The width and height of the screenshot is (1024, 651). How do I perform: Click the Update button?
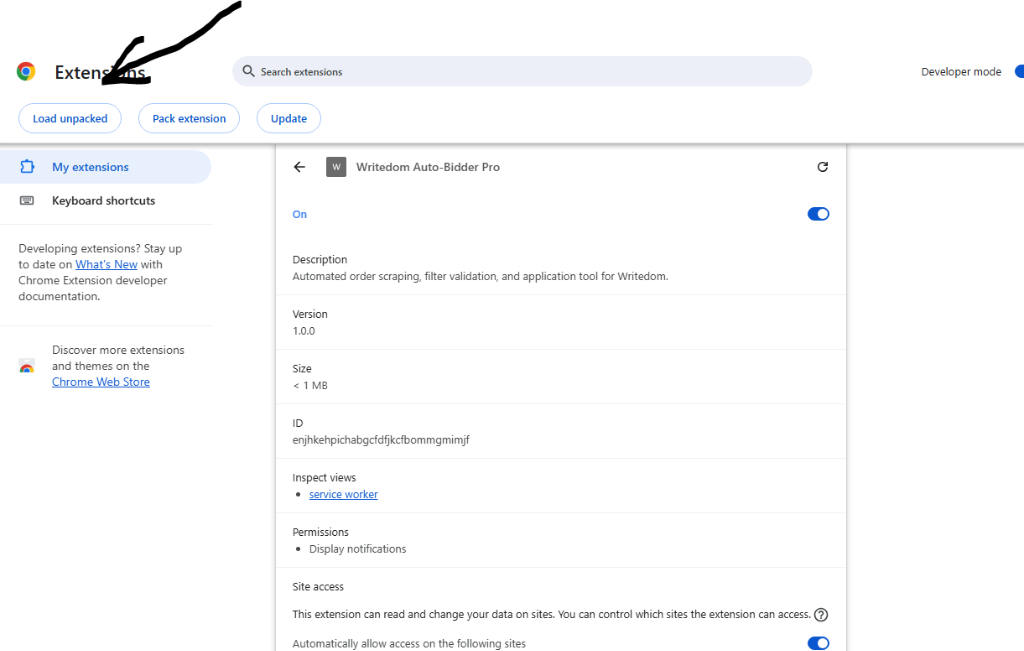pyautogui.click(x=289, y=118)
